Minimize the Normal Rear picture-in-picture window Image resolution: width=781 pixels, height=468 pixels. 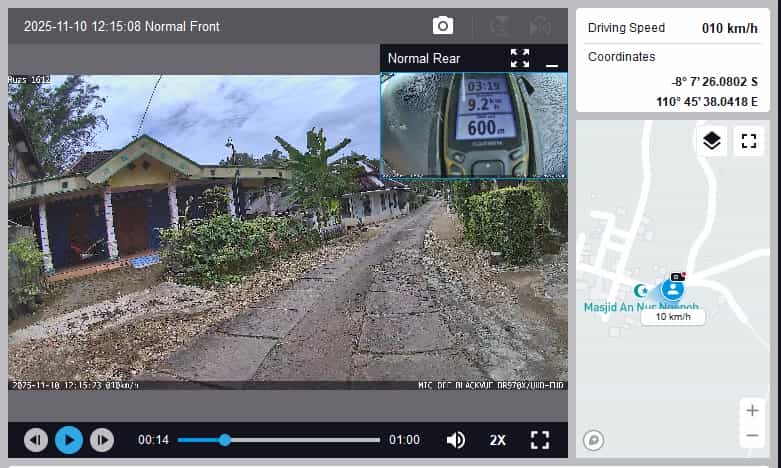tap(551, 61)
